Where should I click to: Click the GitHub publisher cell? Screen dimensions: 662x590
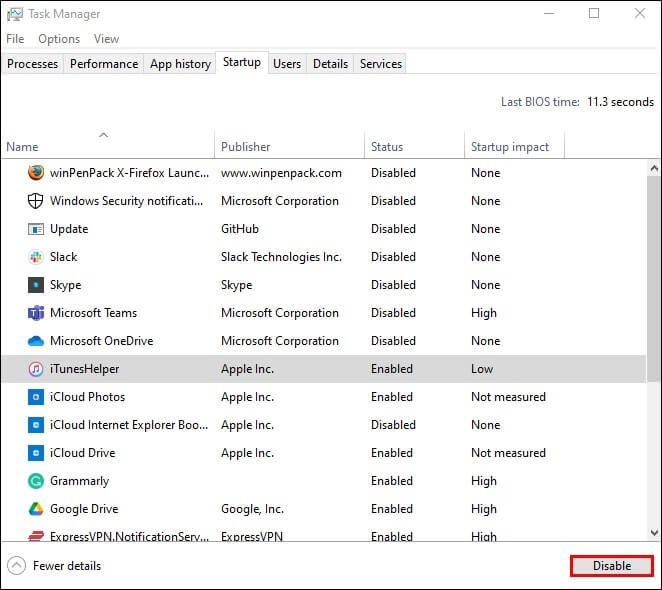(240, 229)
